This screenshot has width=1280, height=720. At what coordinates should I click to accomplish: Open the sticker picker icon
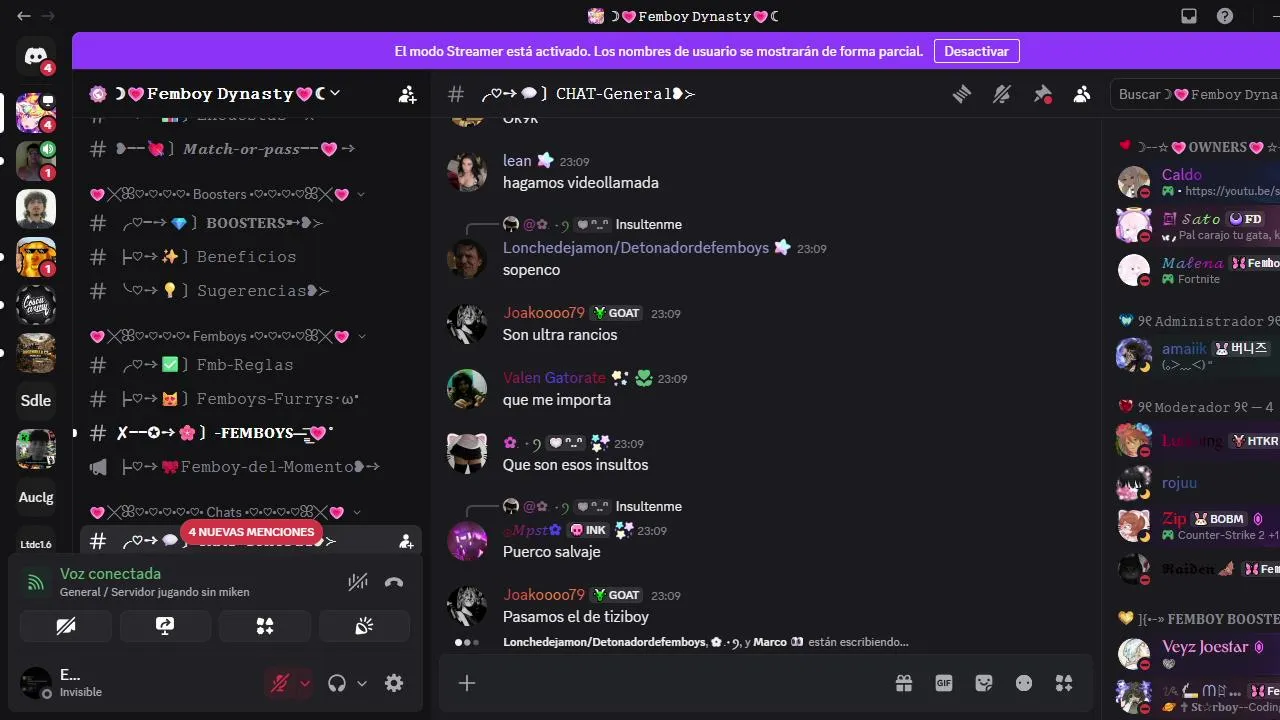click(984, 683)
